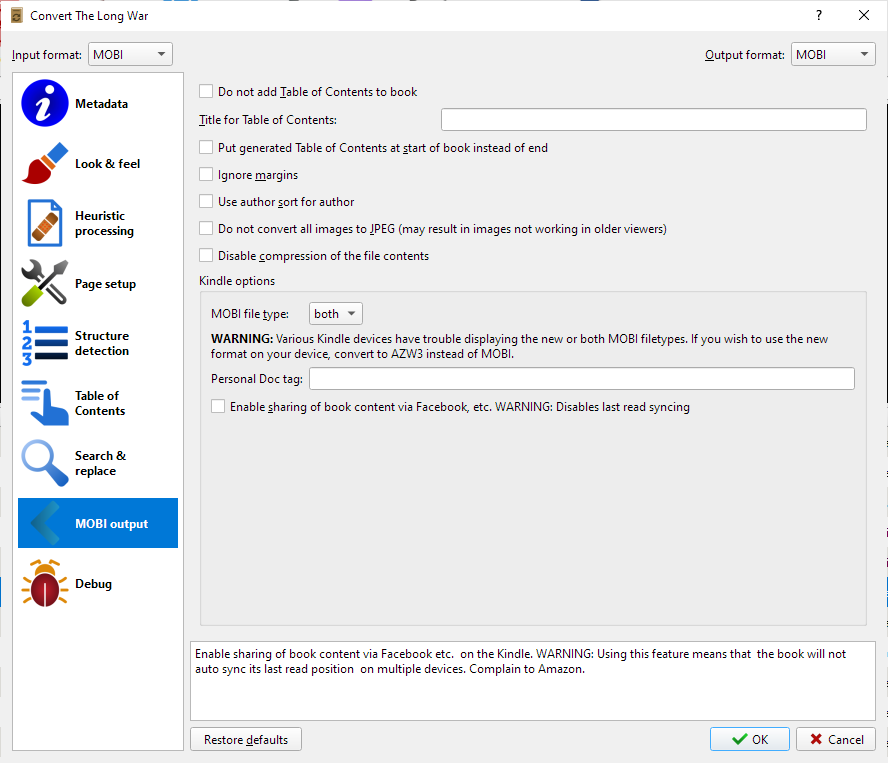Click the Structure detection numbered list icon
The width and height of the screenshot is (888, 763).
point(45,343)
